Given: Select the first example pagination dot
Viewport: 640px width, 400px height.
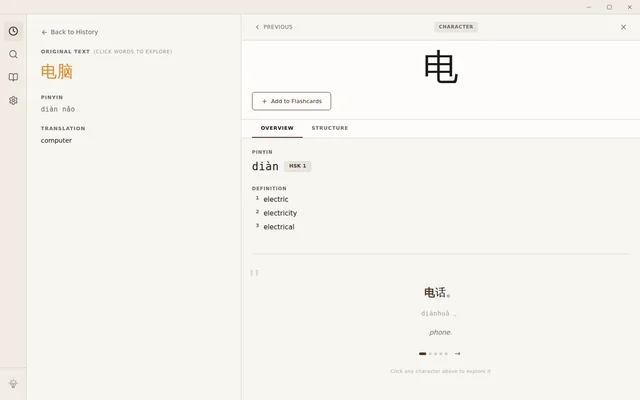Looking at the screenshot, I should coord(422,353).
